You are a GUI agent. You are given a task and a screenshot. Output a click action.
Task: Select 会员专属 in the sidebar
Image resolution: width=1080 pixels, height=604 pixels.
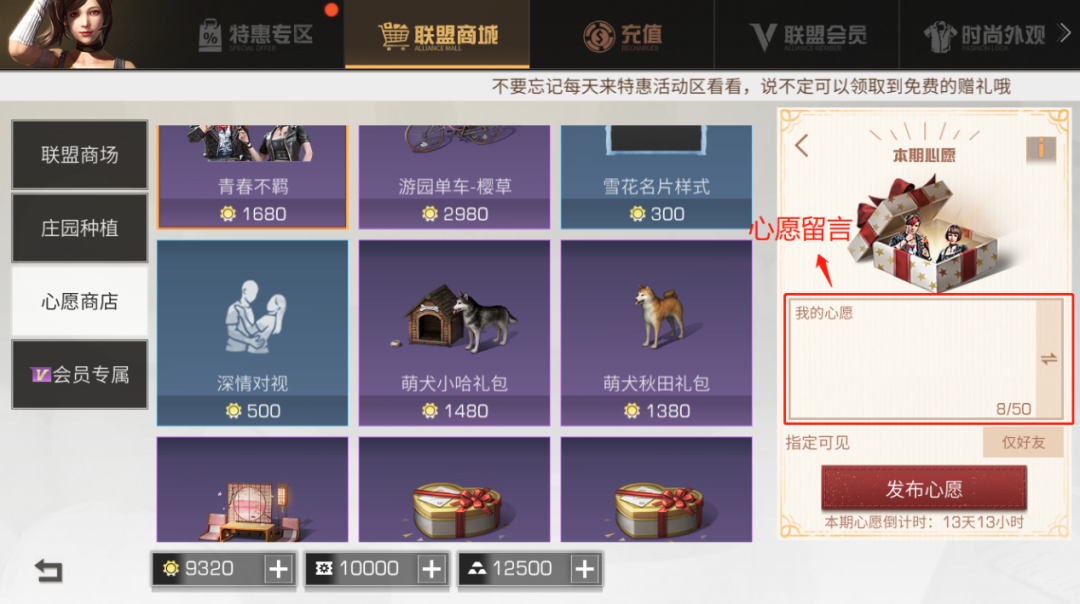click(80, 375)
